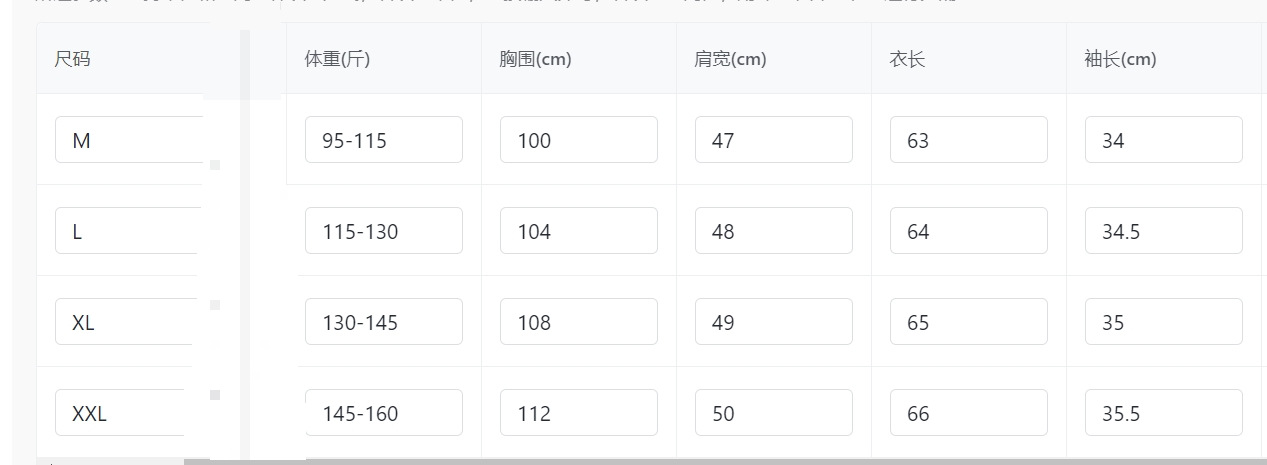
Task: Click the weight field showing 130-145
Action: [384, 322]
